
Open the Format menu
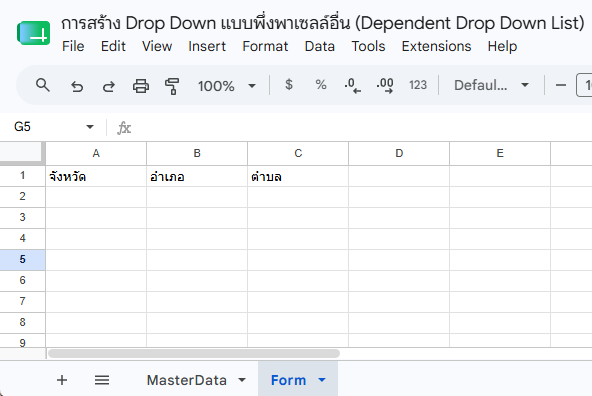tap(265, 46)
